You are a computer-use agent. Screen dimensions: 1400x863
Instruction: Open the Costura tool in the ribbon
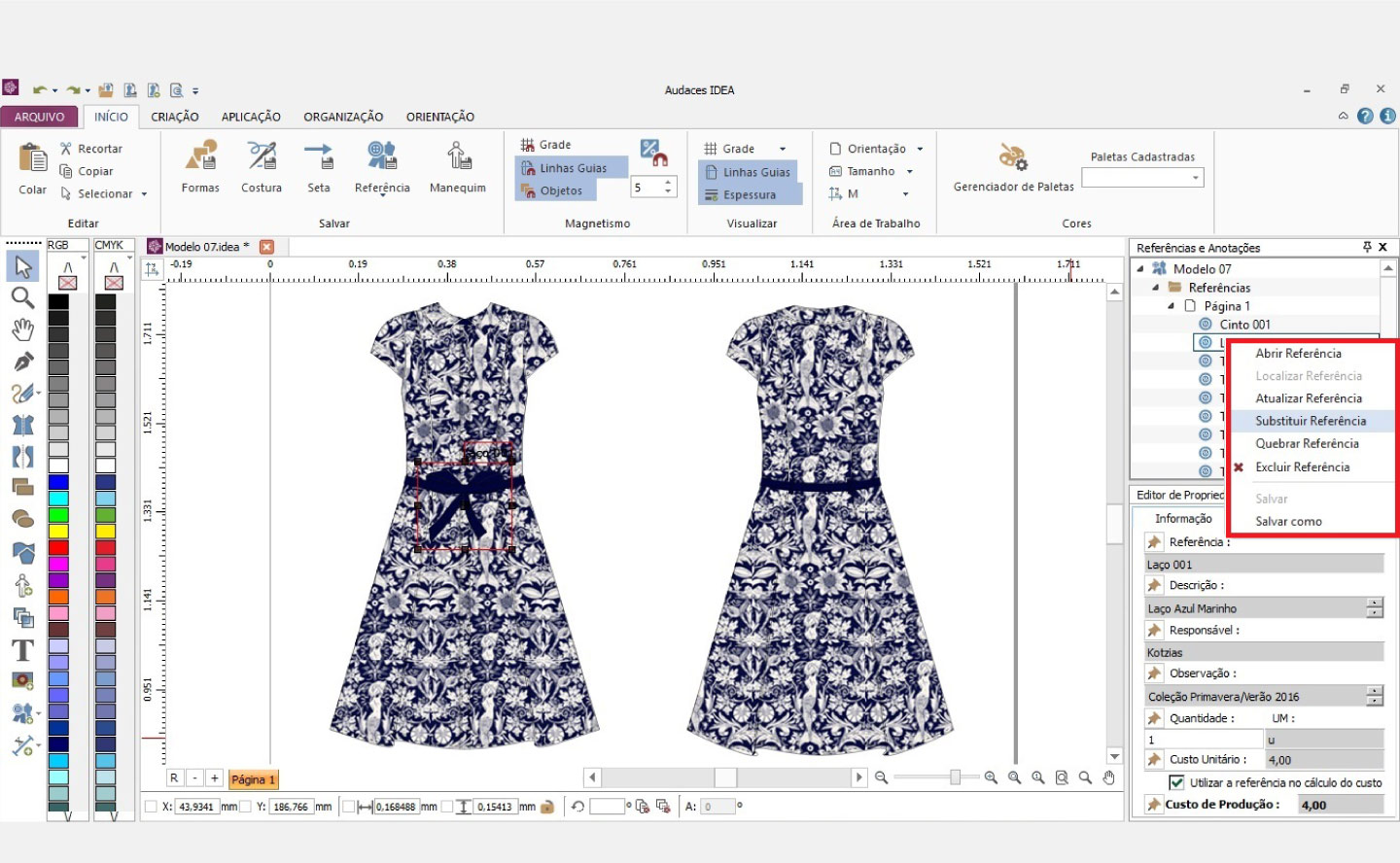click(x=262, y=166)
